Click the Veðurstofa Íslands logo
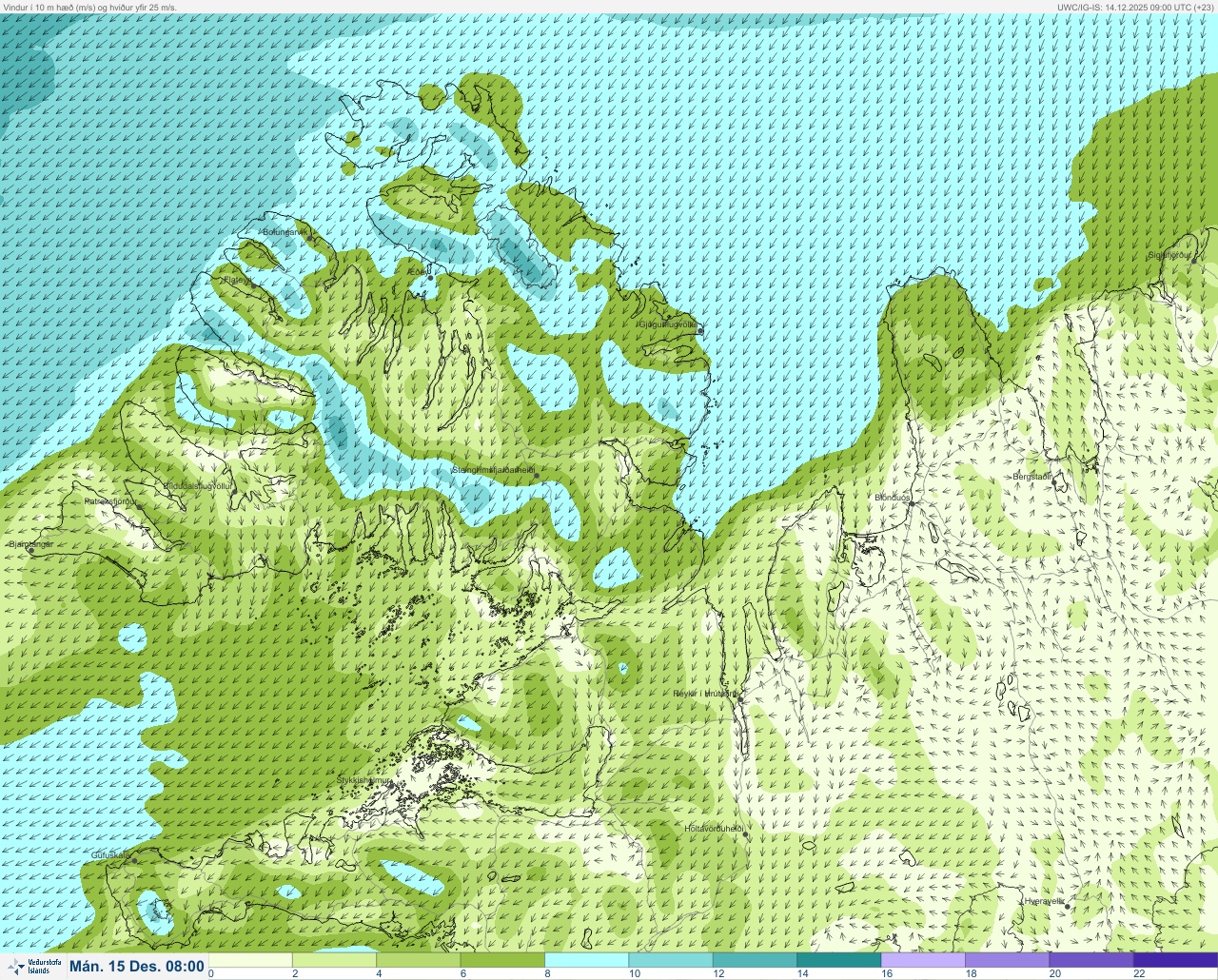Screen dimensions: 1218x980 [32, 967]
